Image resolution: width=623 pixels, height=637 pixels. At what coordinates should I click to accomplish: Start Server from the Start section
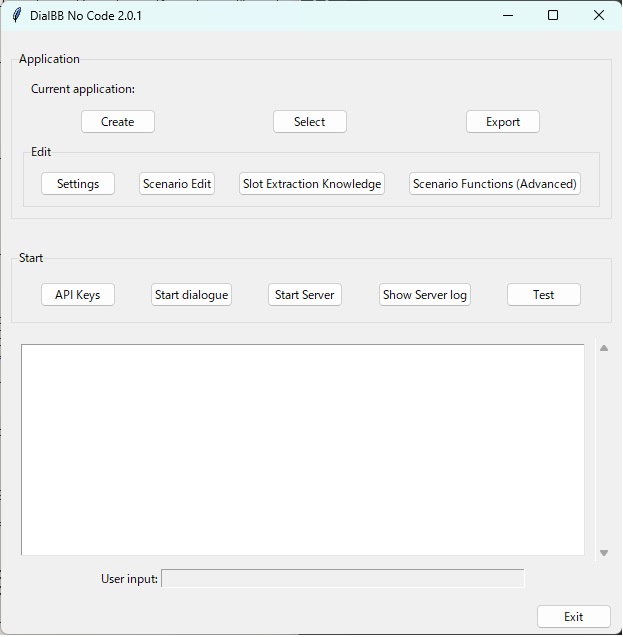(305, 295)
